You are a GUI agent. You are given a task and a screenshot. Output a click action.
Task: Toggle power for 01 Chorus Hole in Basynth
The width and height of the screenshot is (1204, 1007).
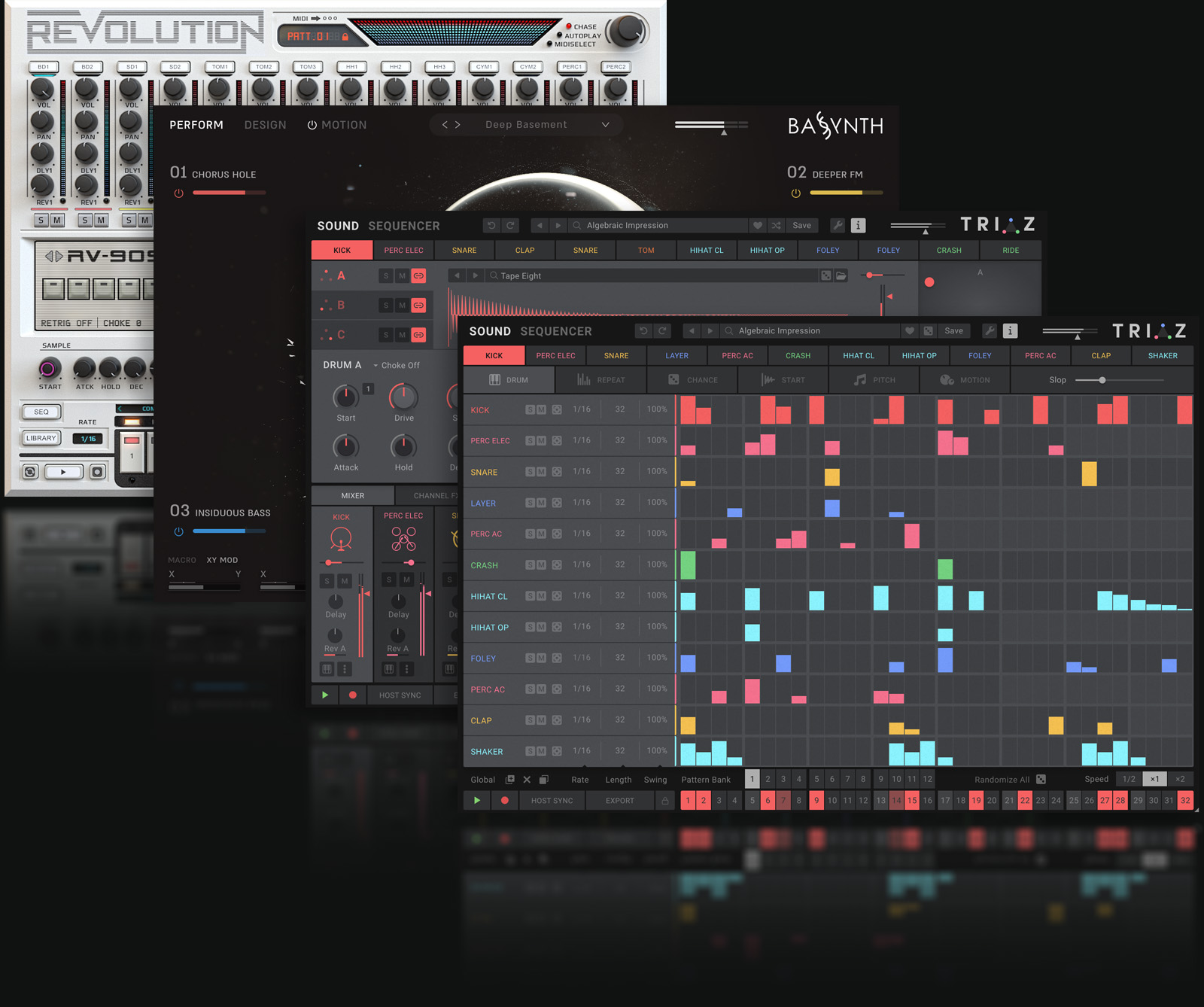click(x=178, y=193)
